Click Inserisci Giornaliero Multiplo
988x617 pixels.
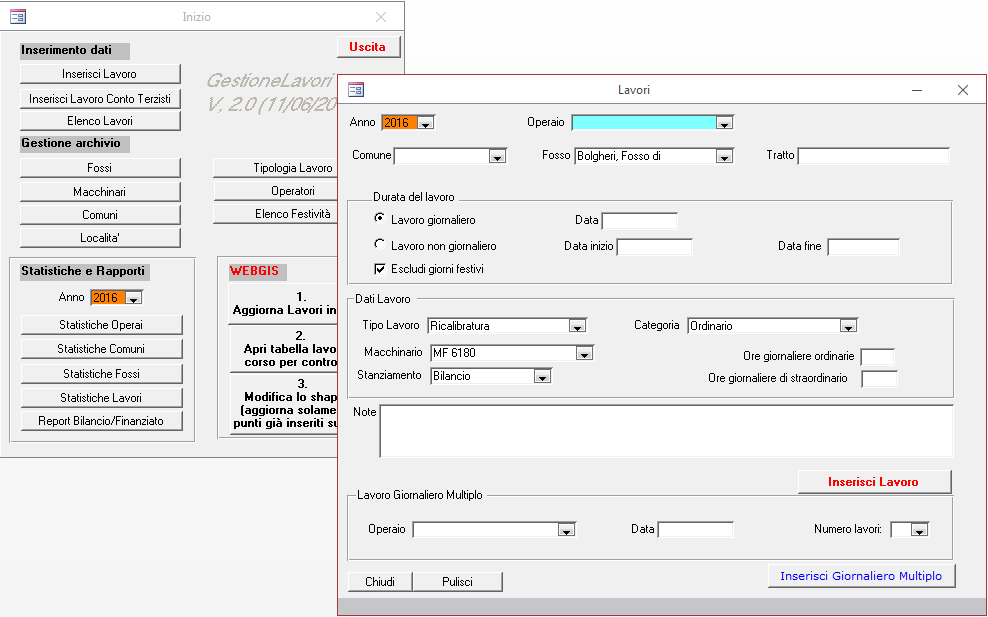(x=861, y=575)
